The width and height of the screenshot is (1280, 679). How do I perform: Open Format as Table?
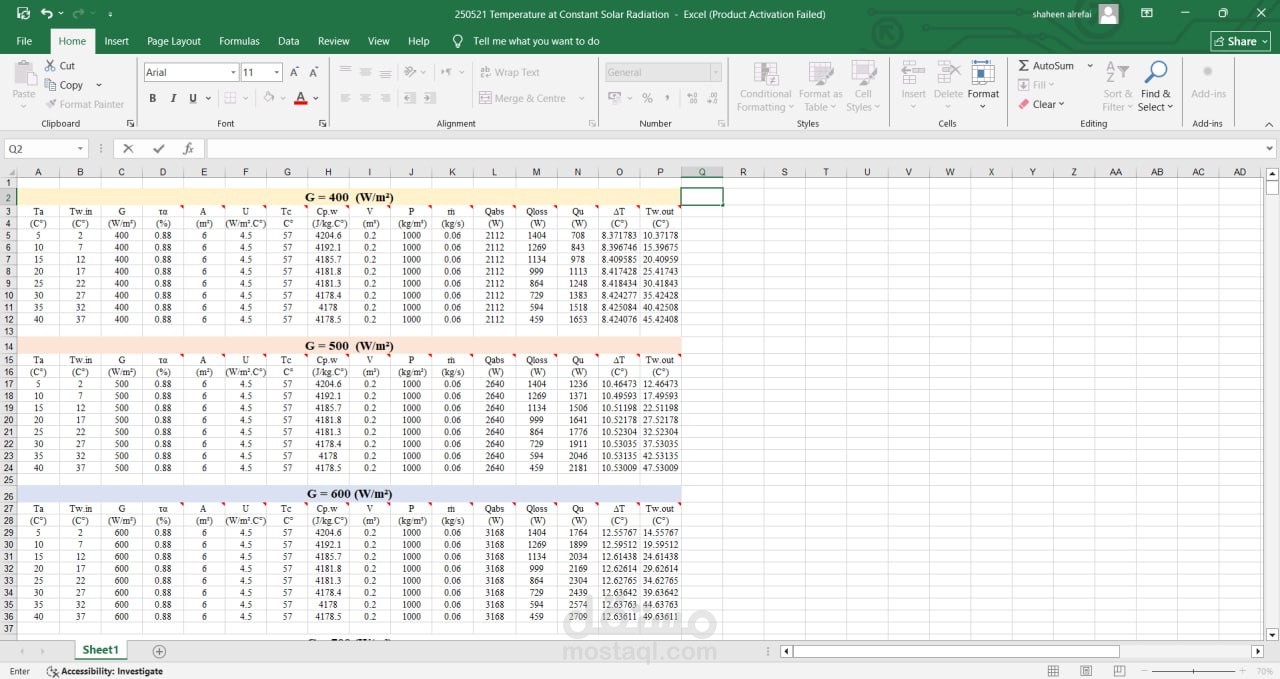[x=820, y=87]
